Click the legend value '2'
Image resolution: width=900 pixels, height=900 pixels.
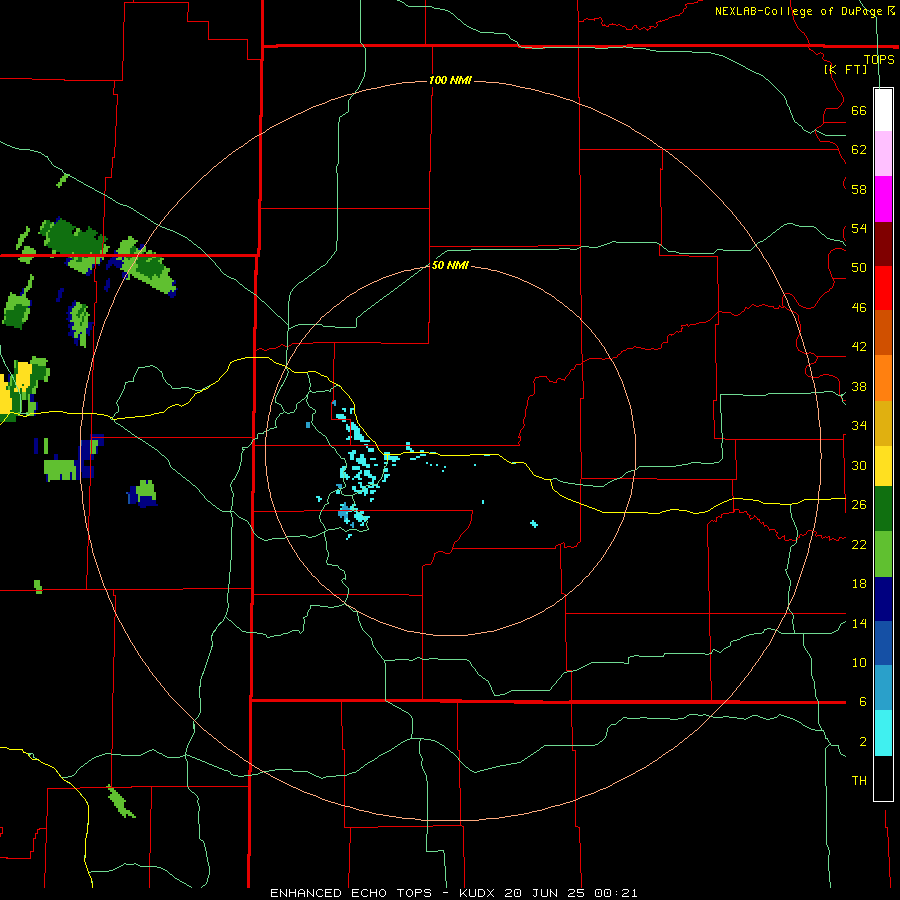click(x=863, y=741)
